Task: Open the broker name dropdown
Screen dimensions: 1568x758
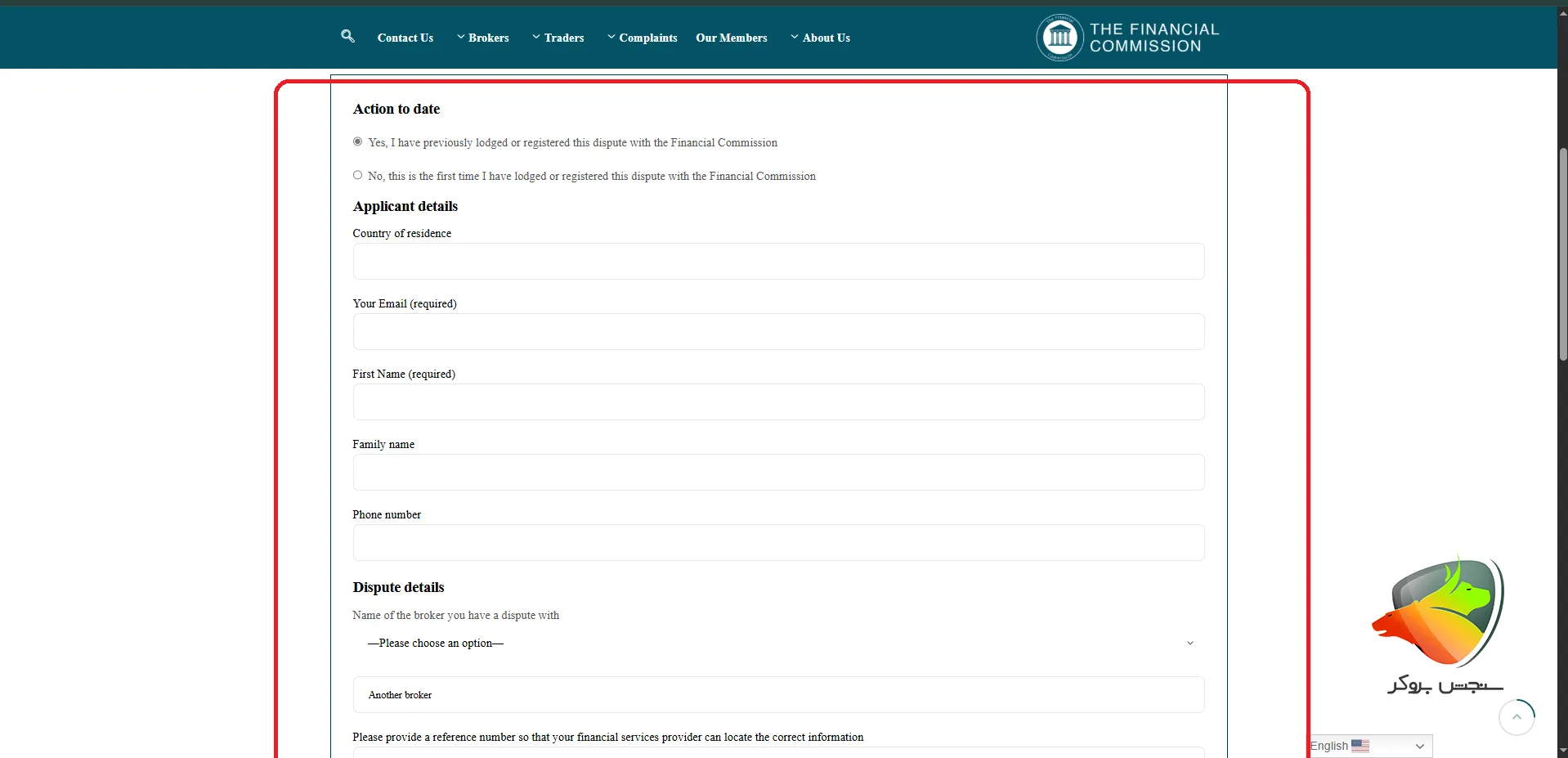Action: click(778, 644)
